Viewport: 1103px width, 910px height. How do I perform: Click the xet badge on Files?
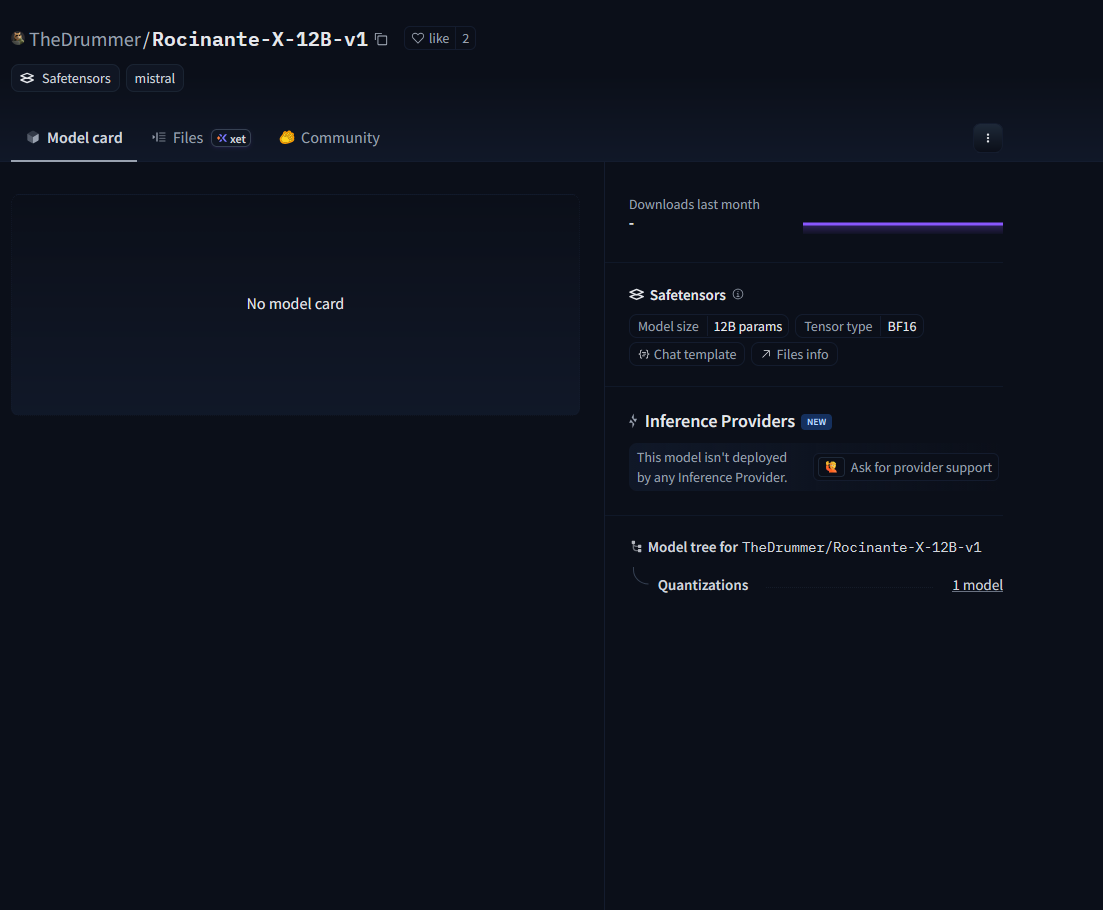231,139
